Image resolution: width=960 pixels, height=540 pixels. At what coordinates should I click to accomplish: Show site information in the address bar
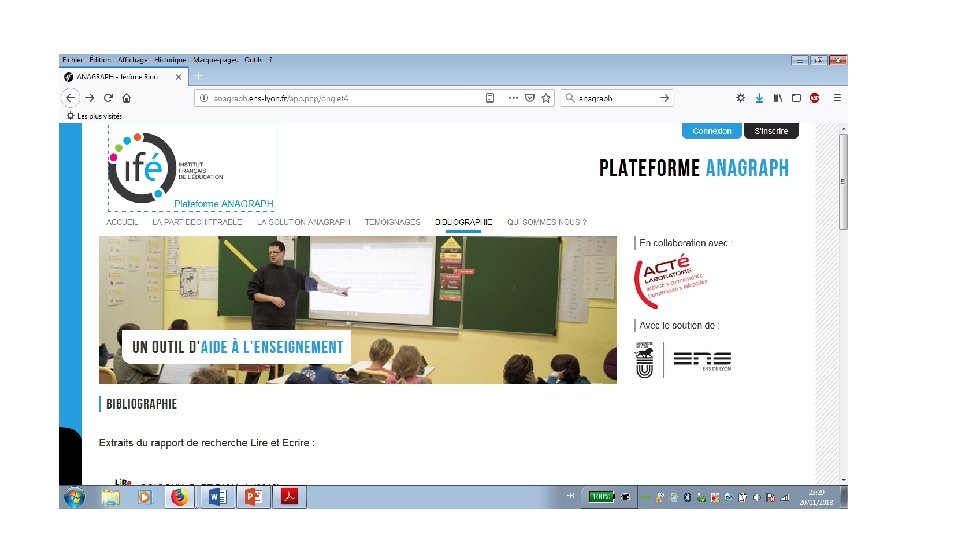click(204, 98)
